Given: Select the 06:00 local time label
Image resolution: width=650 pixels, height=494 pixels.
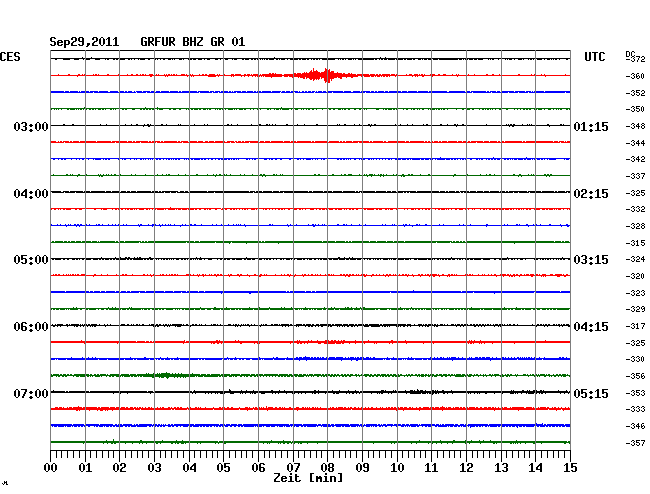Looking at the screenshot, I should pyautogui.click(x=31, y=327).
